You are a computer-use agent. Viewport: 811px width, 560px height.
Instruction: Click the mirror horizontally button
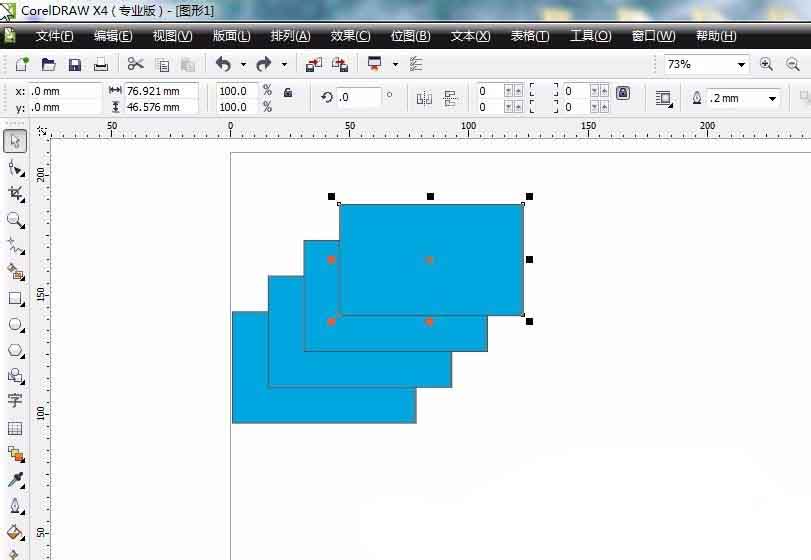424,98
